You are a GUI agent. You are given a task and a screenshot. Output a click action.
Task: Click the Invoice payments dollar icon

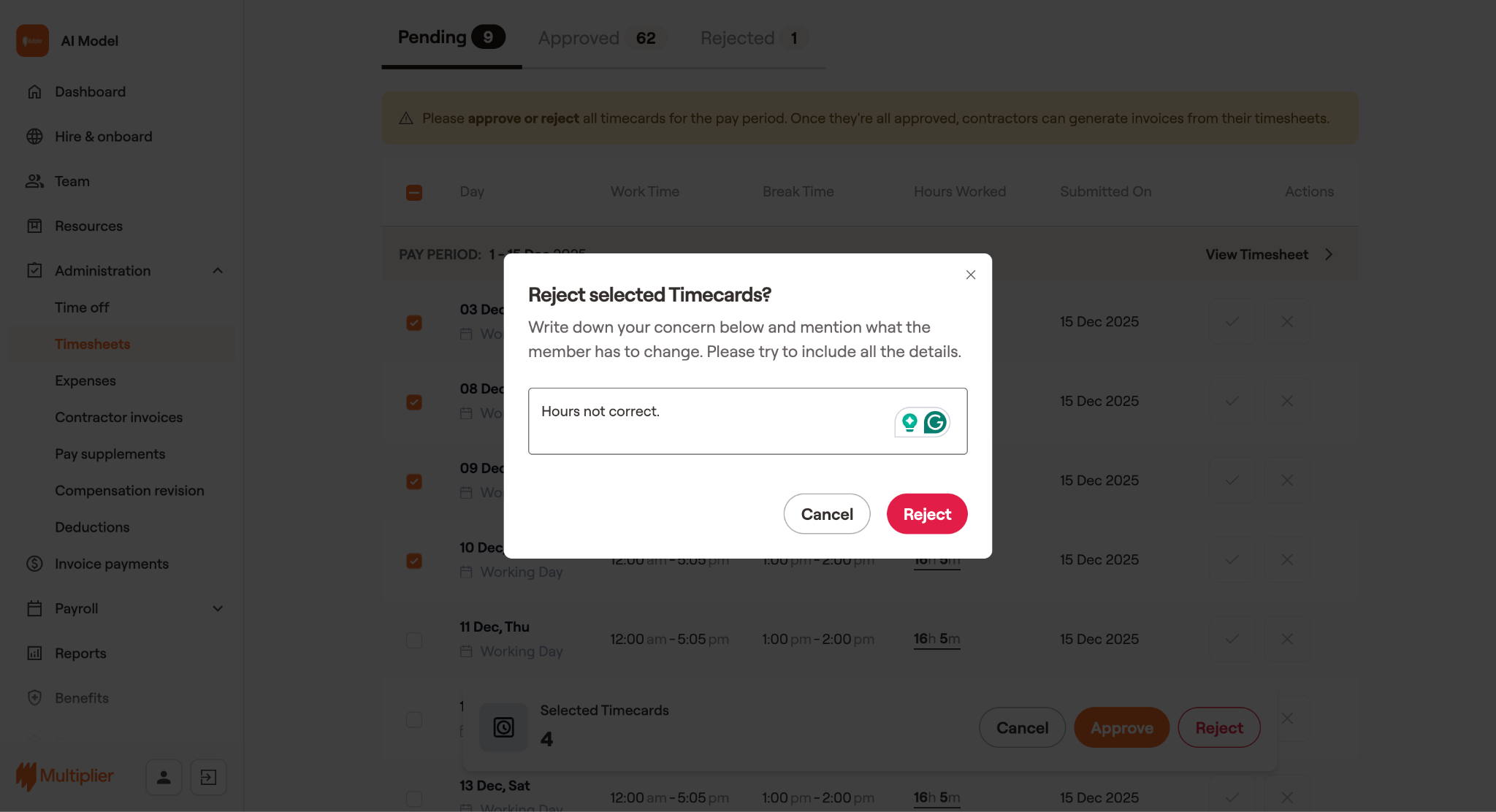pyautogui.click(x=34, y=564)
